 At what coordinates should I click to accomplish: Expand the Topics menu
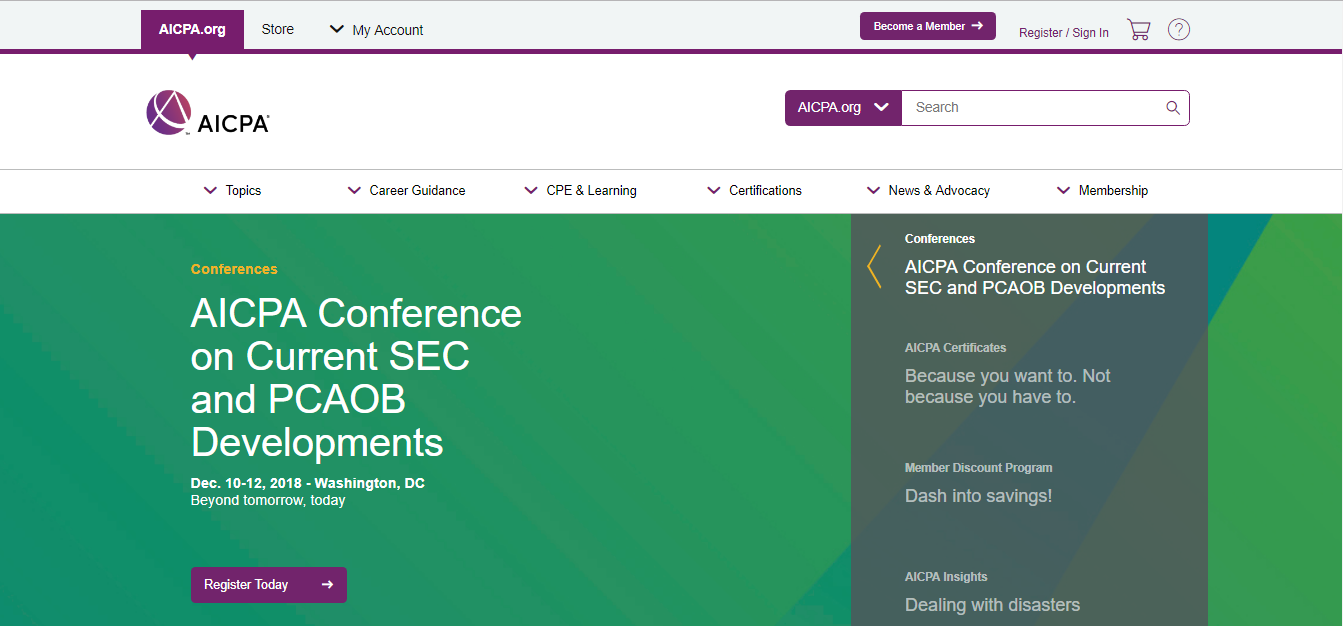[232, 191]
